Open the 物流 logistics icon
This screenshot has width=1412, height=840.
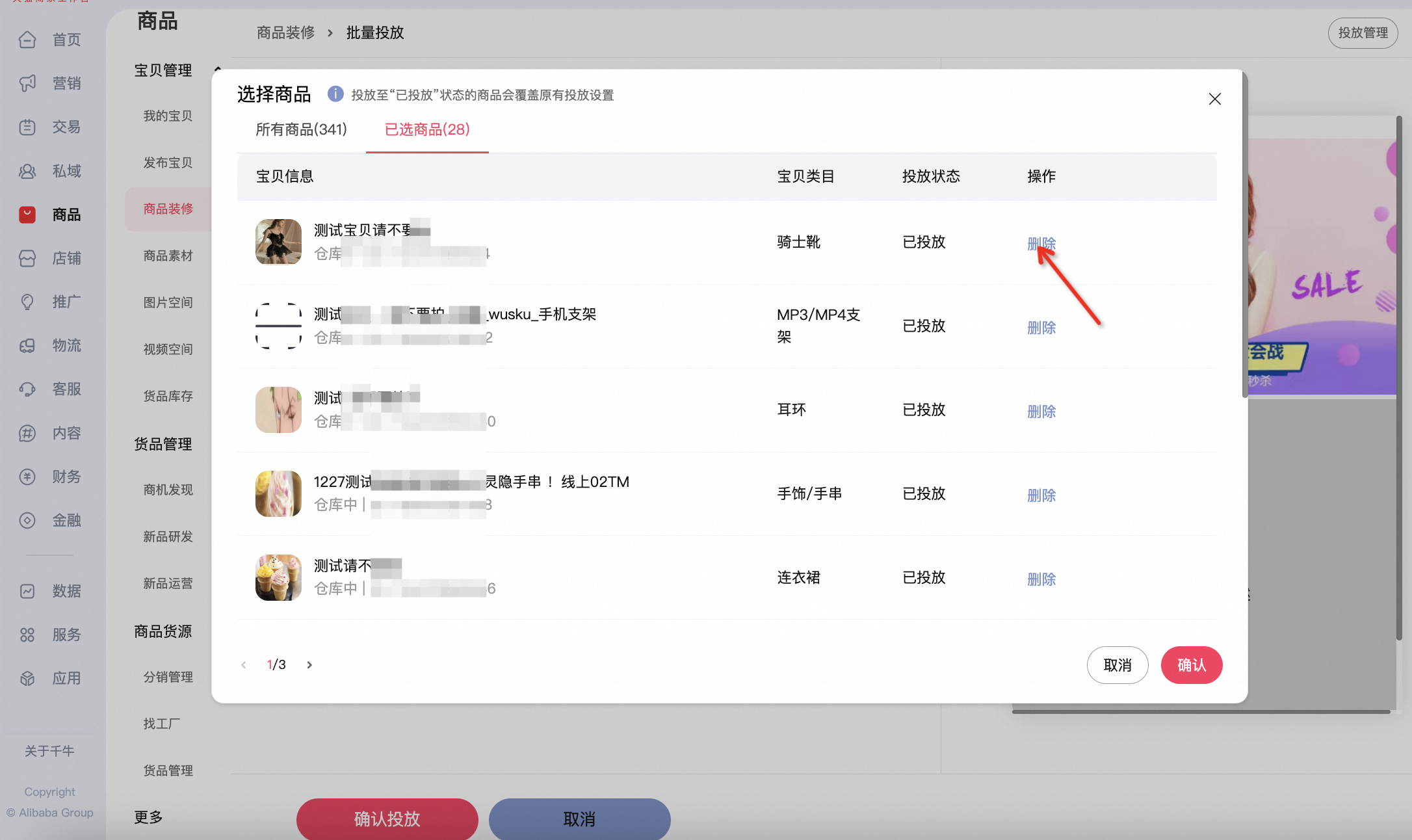[27, 345]
